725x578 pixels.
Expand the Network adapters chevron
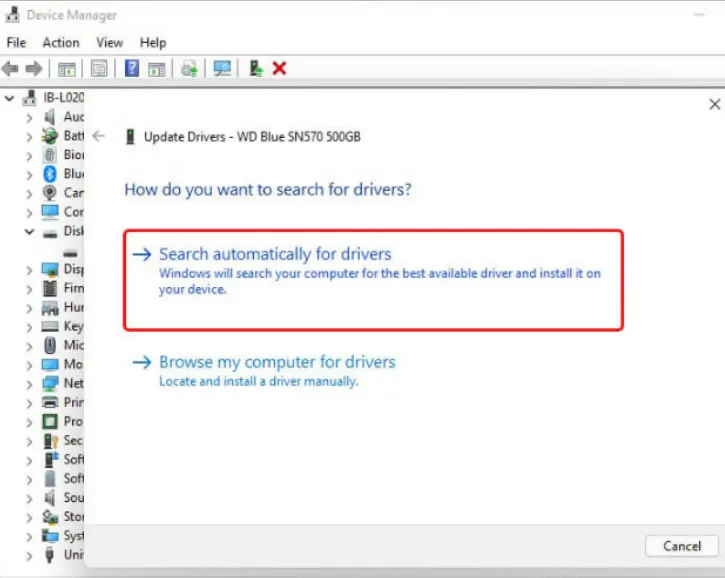pos(29,384)
